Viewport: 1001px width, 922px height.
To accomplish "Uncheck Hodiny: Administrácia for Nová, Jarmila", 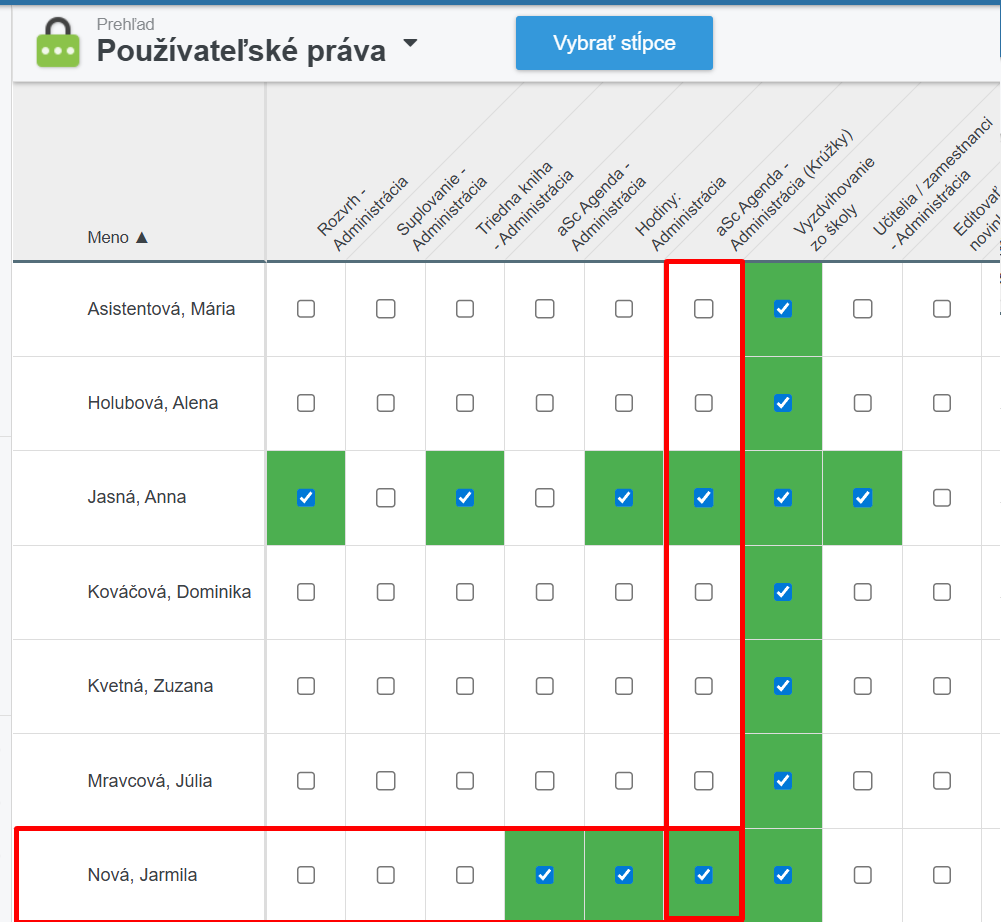I will pos(624,875).
